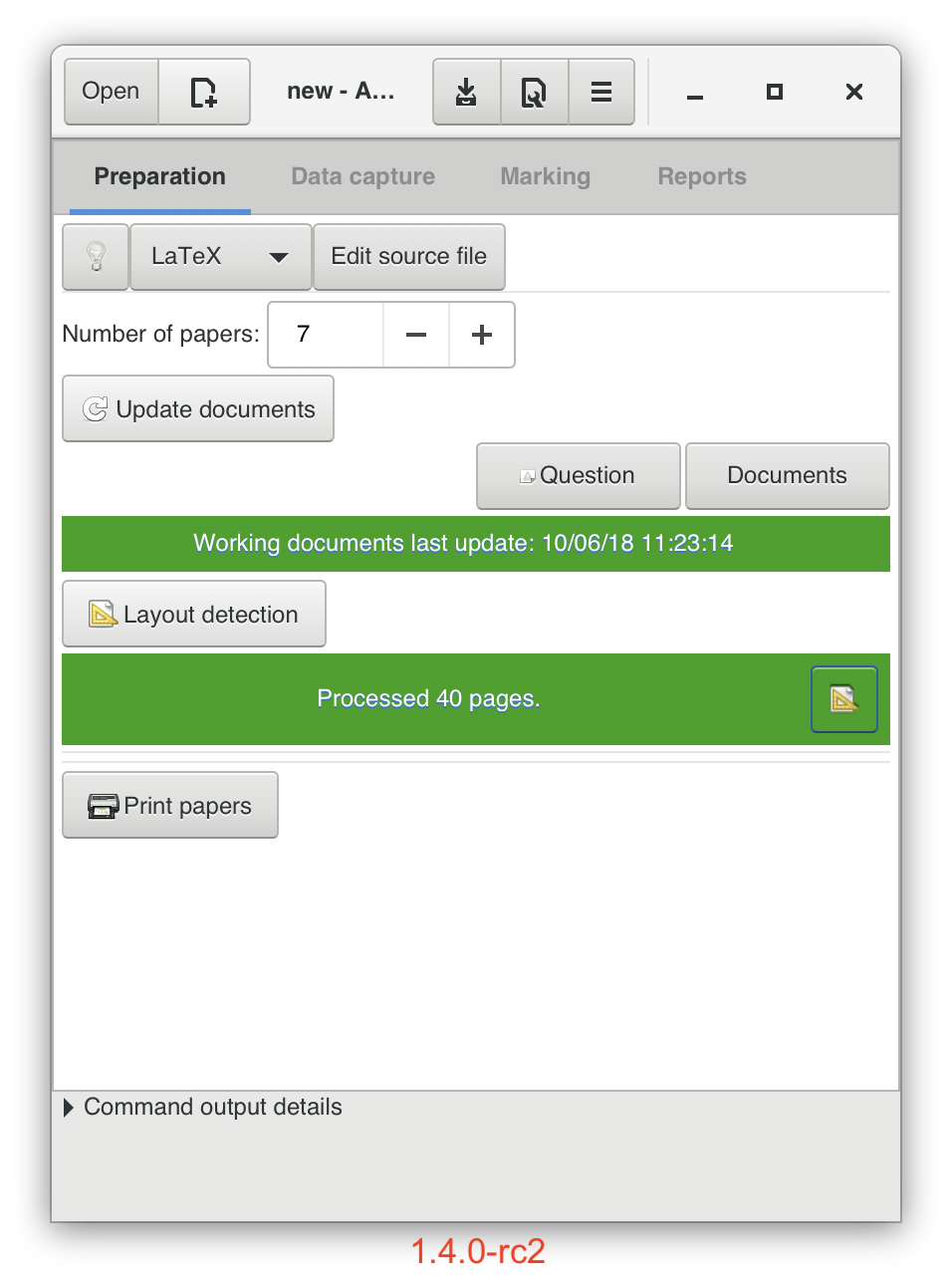Click layout check icon in green bar
This screenshot has height=1279, width=952.
[x=843, y=699]
